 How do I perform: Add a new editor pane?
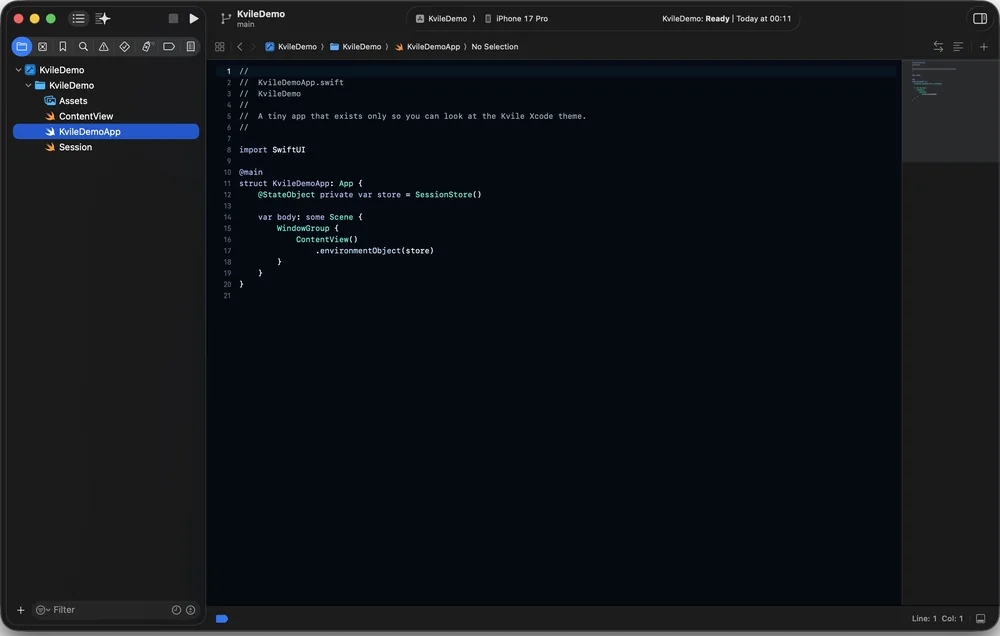pos(983,47)
